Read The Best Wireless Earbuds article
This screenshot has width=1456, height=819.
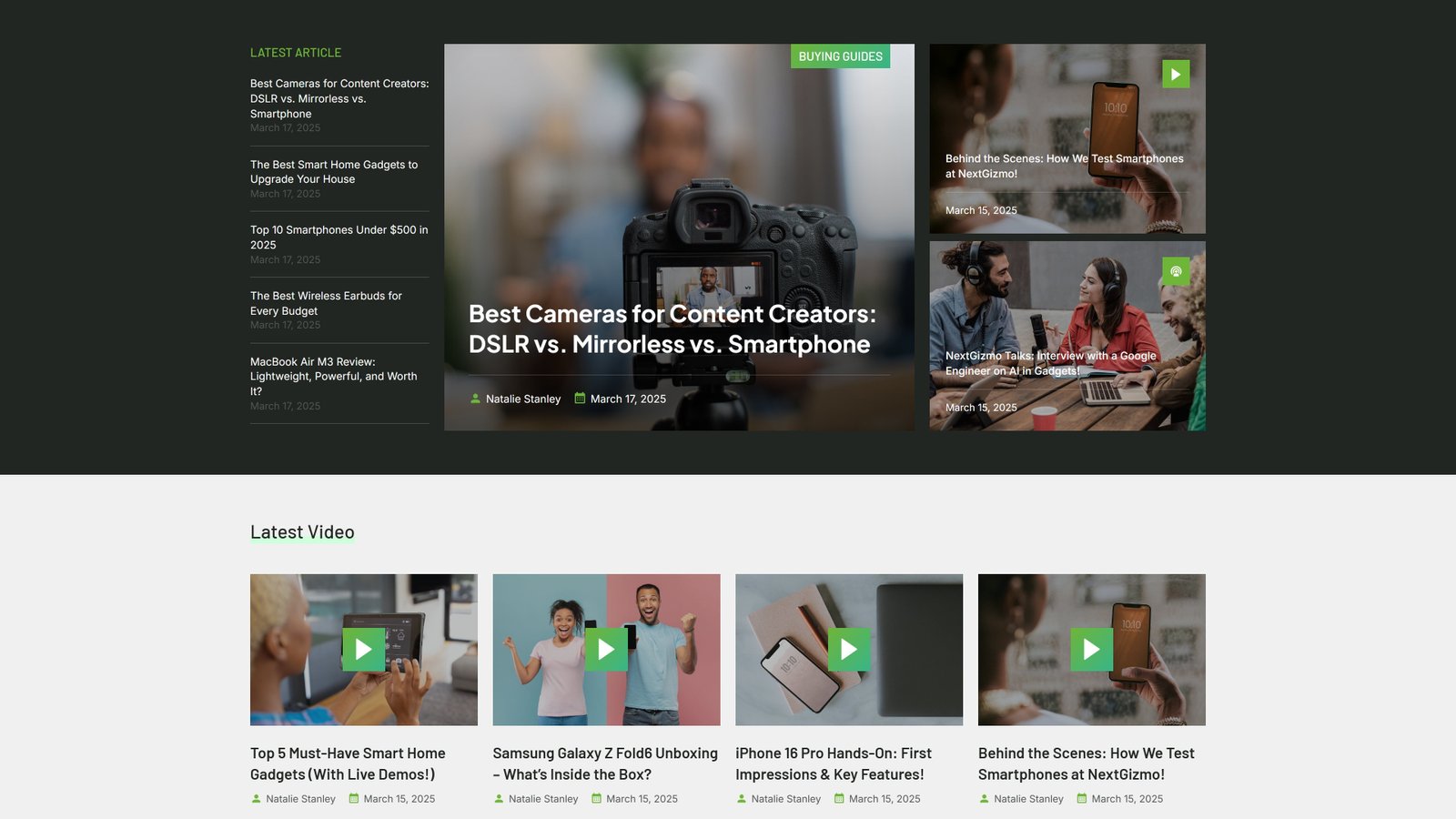[x=326, y=303]
